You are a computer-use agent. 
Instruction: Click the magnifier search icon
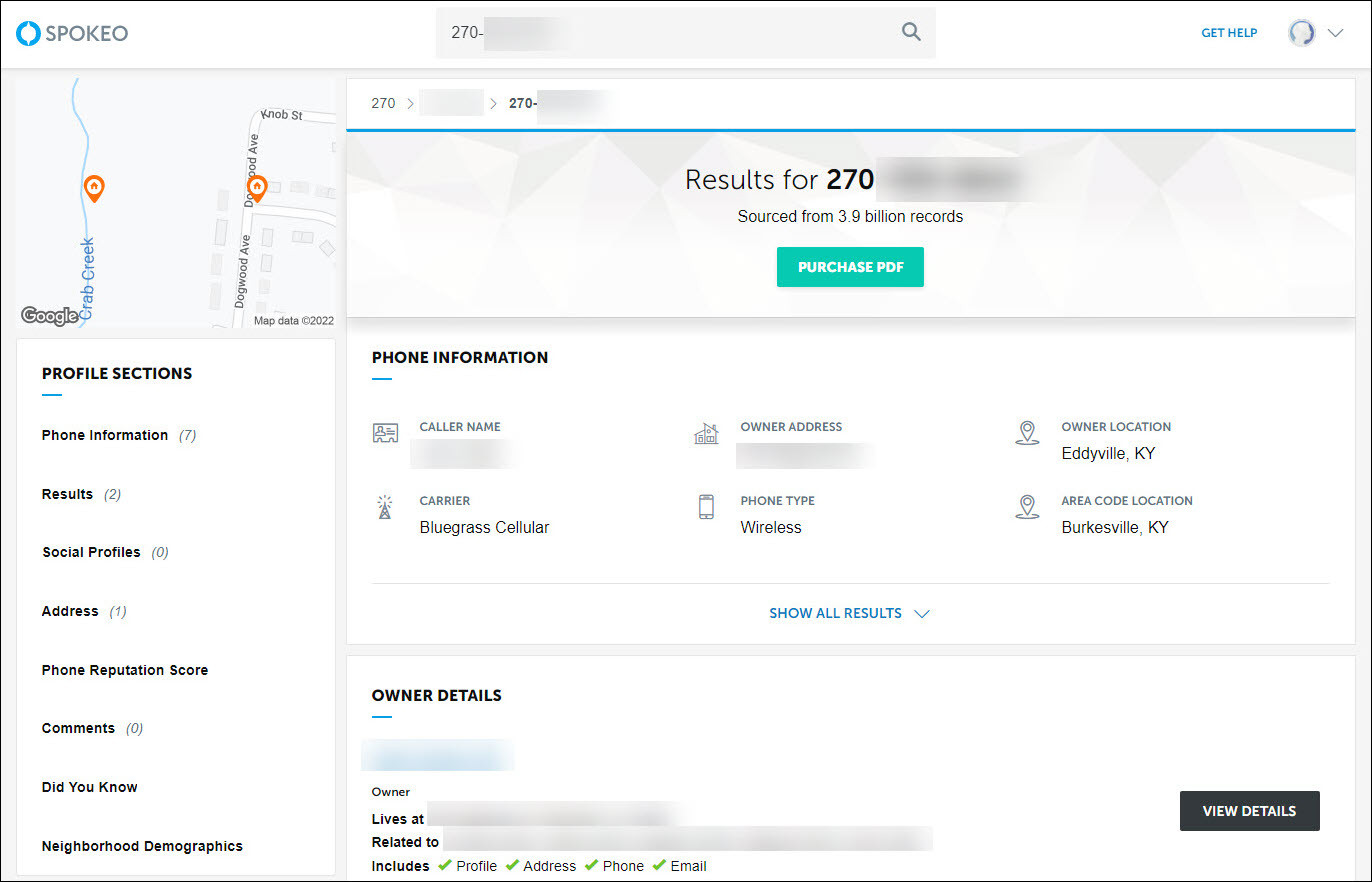pyautogui.click(x=911, y=32)
